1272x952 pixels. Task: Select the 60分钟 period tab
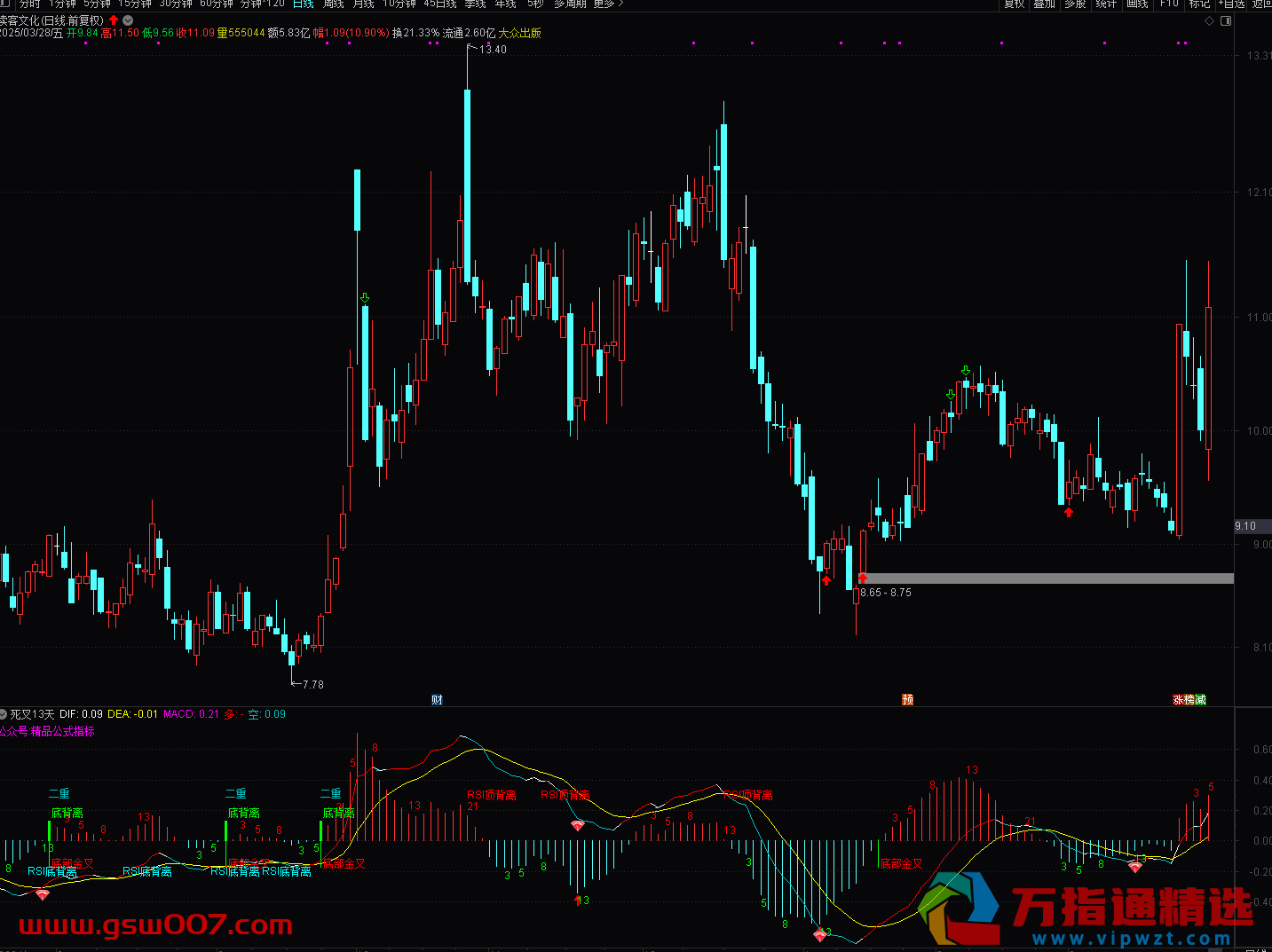217,4
